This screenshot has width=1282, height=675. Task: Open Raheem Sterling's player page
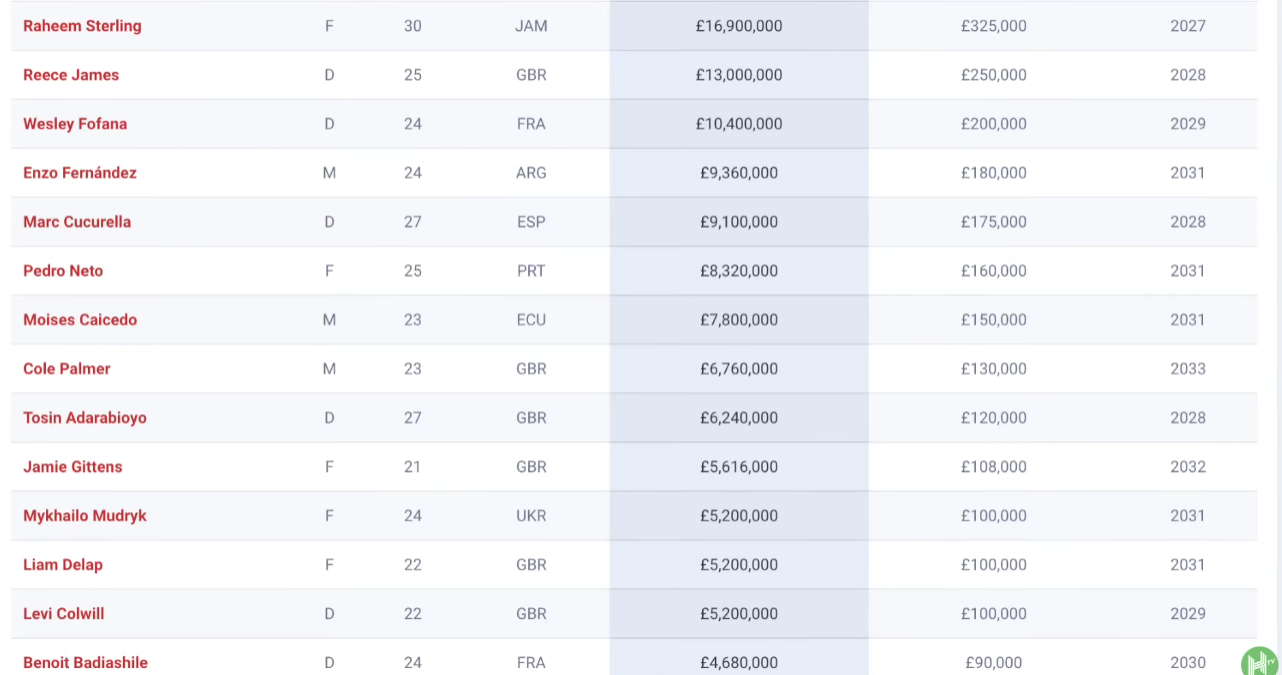82,26
